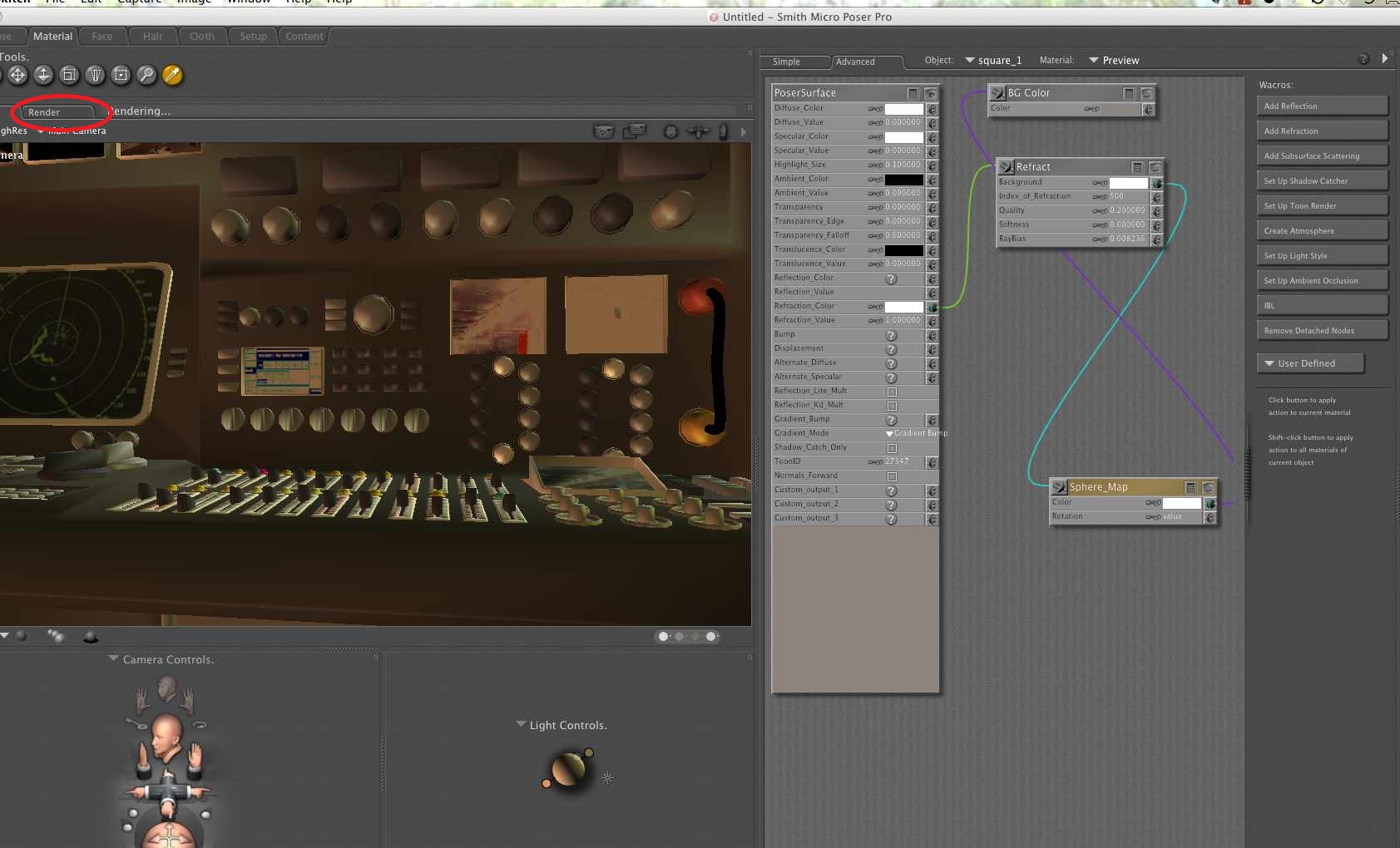Screen dimensions: 1400x848
Task: Select the yellow eyedropper tool
Action: 172,75
